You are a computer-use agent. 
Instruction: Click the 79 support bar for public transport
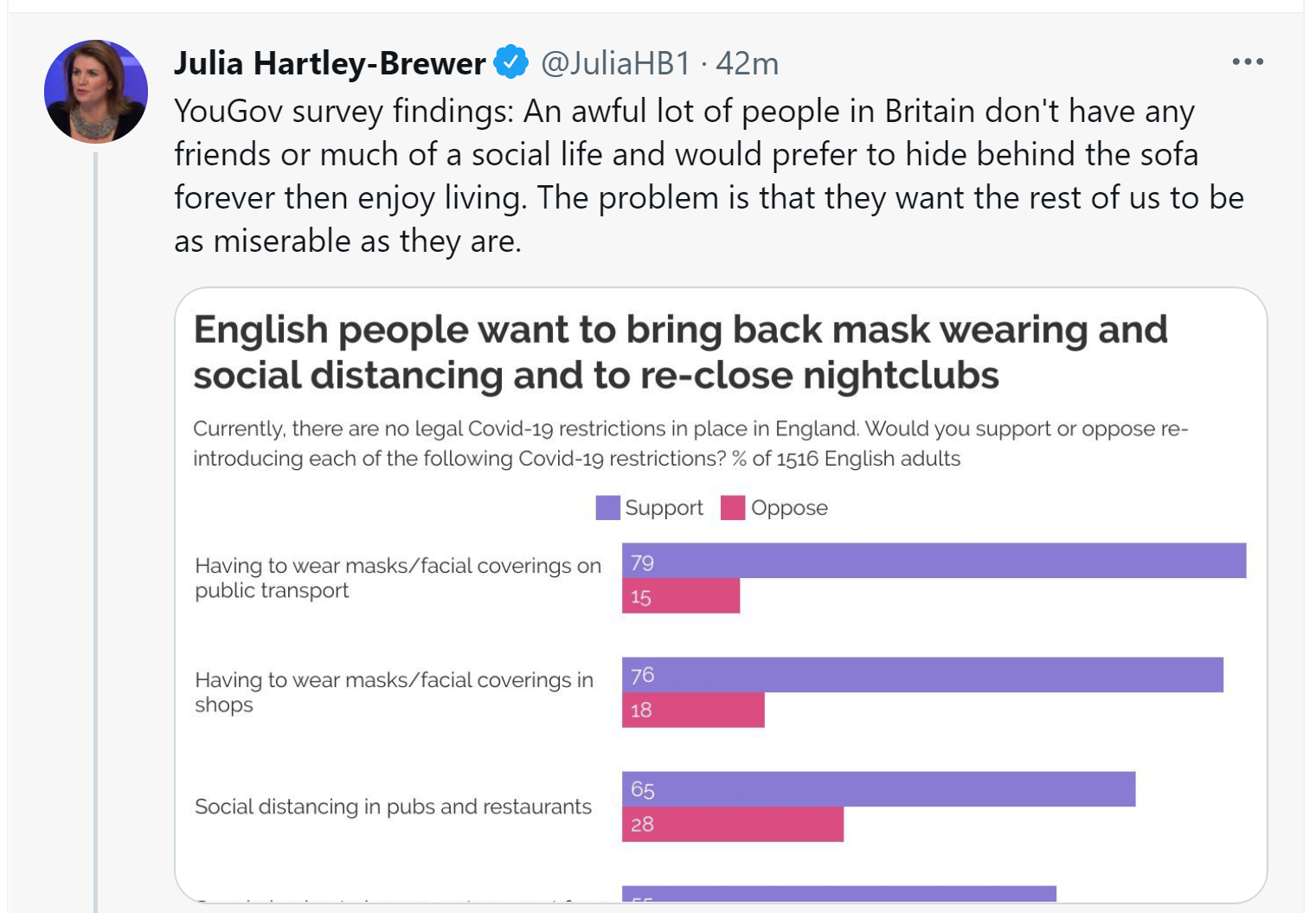coord(934,561)
